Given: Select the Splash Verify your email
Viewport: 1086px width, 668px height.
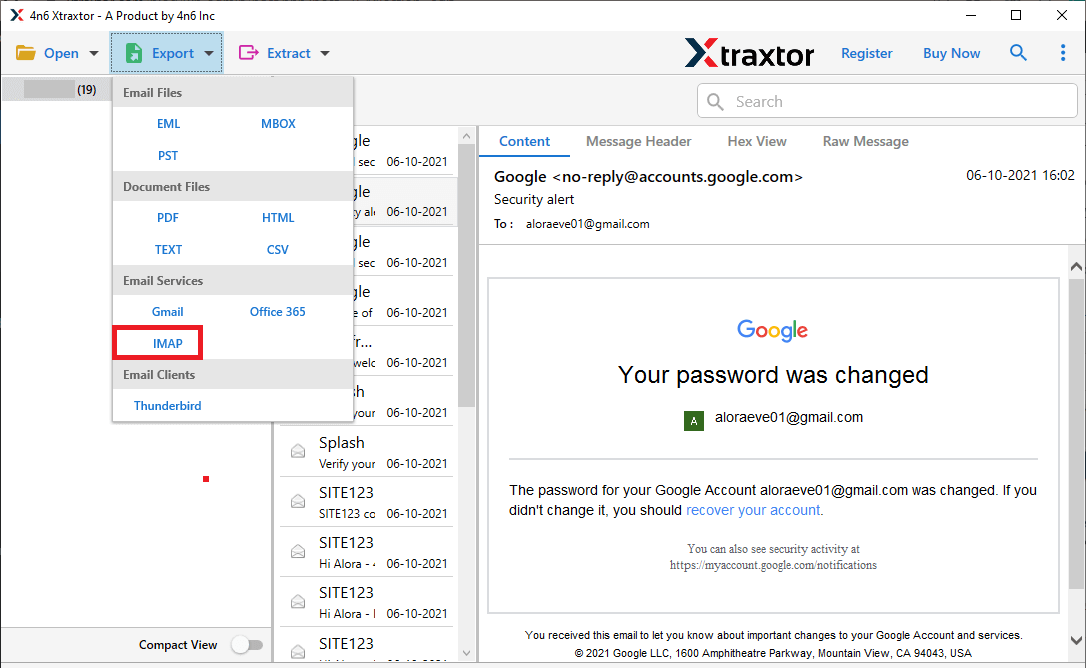Looking at the screenshot, I should (367, 452).
